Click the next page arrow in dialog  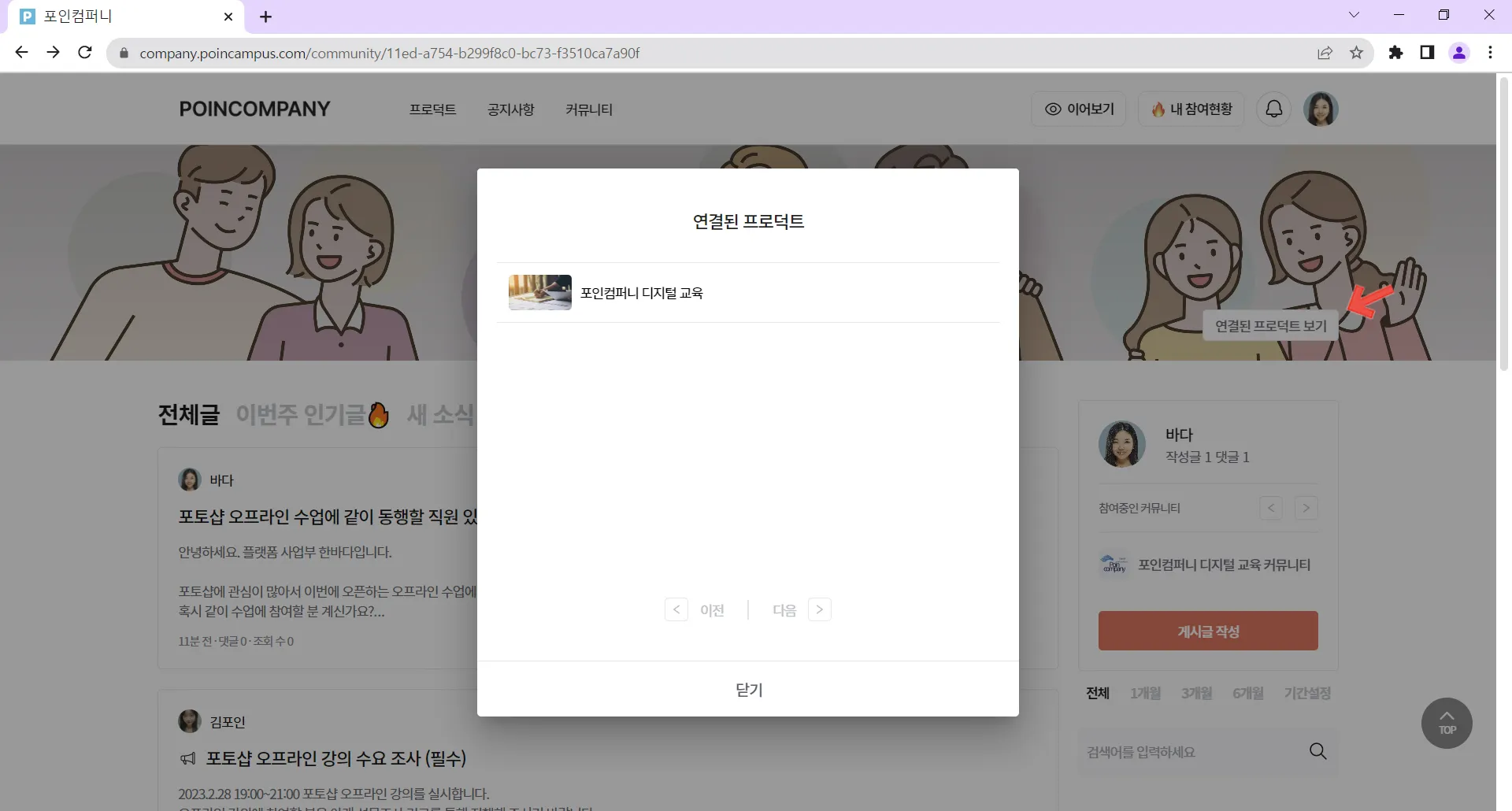point(820,609)
